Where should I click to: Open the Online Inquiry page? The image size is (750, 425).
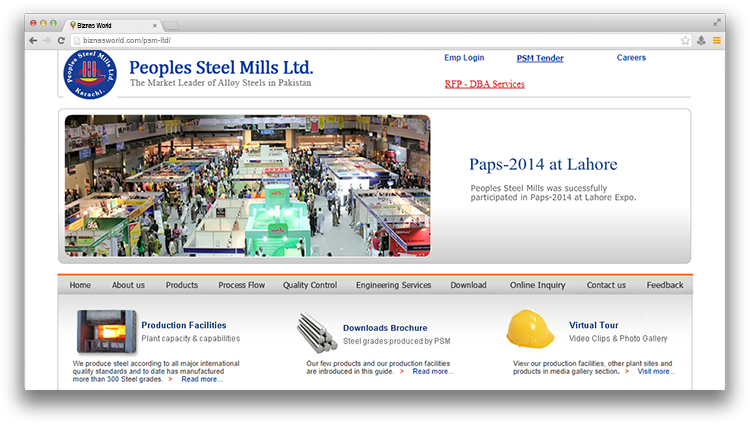click(x=537, y=285)
